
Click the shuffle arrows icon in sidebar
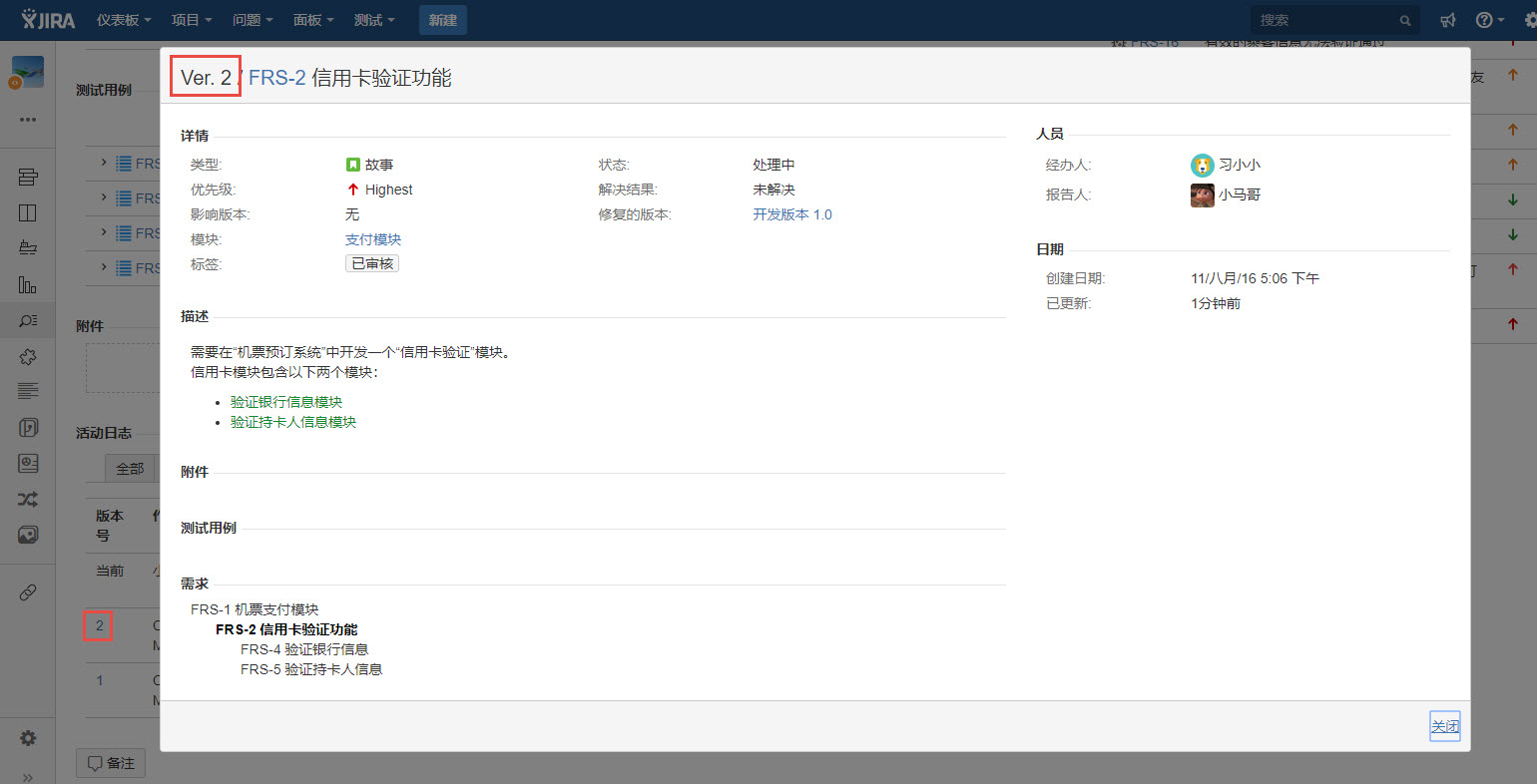click(x=28, y=499)
